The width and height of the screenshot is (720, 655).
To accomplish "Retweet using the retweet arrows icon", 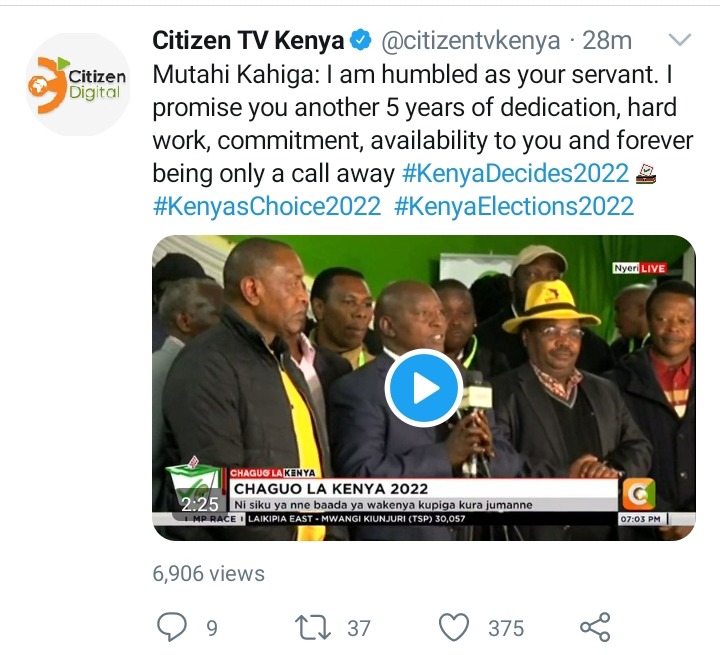I will point(313,627).
